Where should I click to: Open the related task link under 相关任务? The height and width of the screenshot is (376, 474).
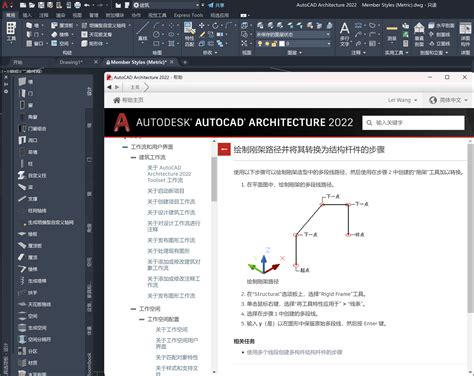pos(295,352)
